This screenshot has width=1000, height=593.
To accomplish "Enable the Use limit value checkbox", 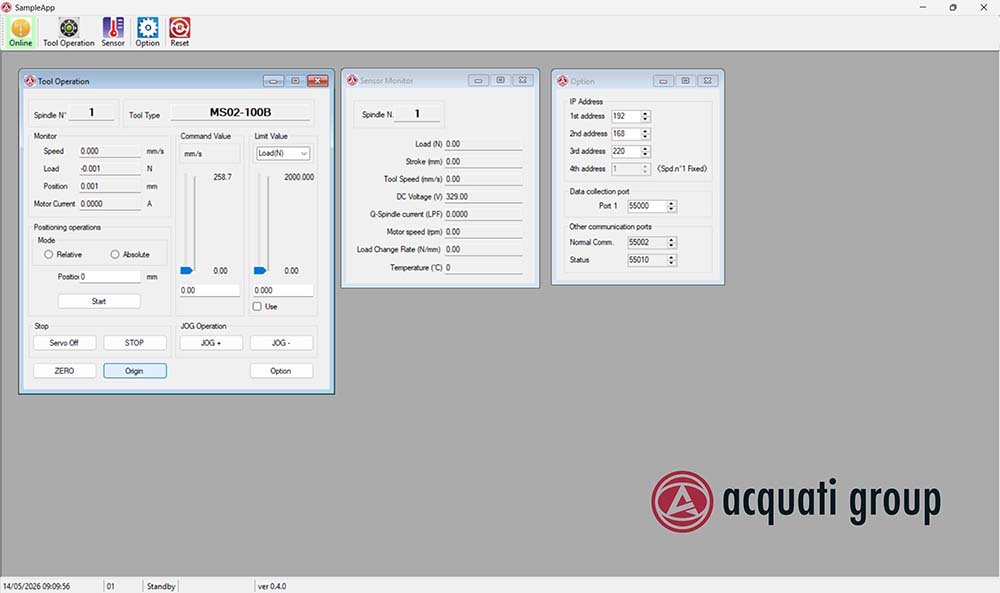I will click(257, 307).
